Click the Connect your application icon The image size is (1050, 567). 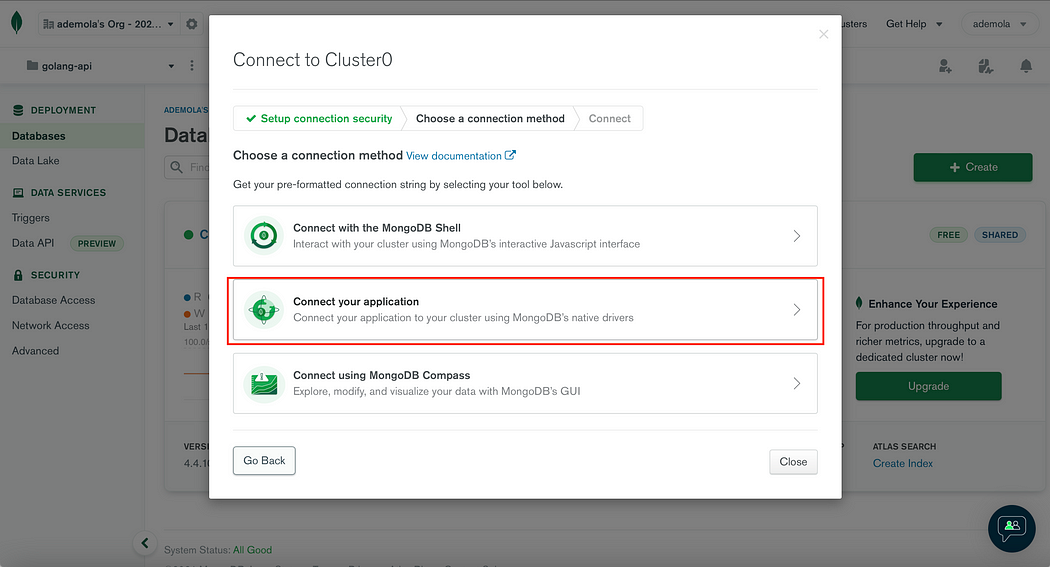coord(264,309)
